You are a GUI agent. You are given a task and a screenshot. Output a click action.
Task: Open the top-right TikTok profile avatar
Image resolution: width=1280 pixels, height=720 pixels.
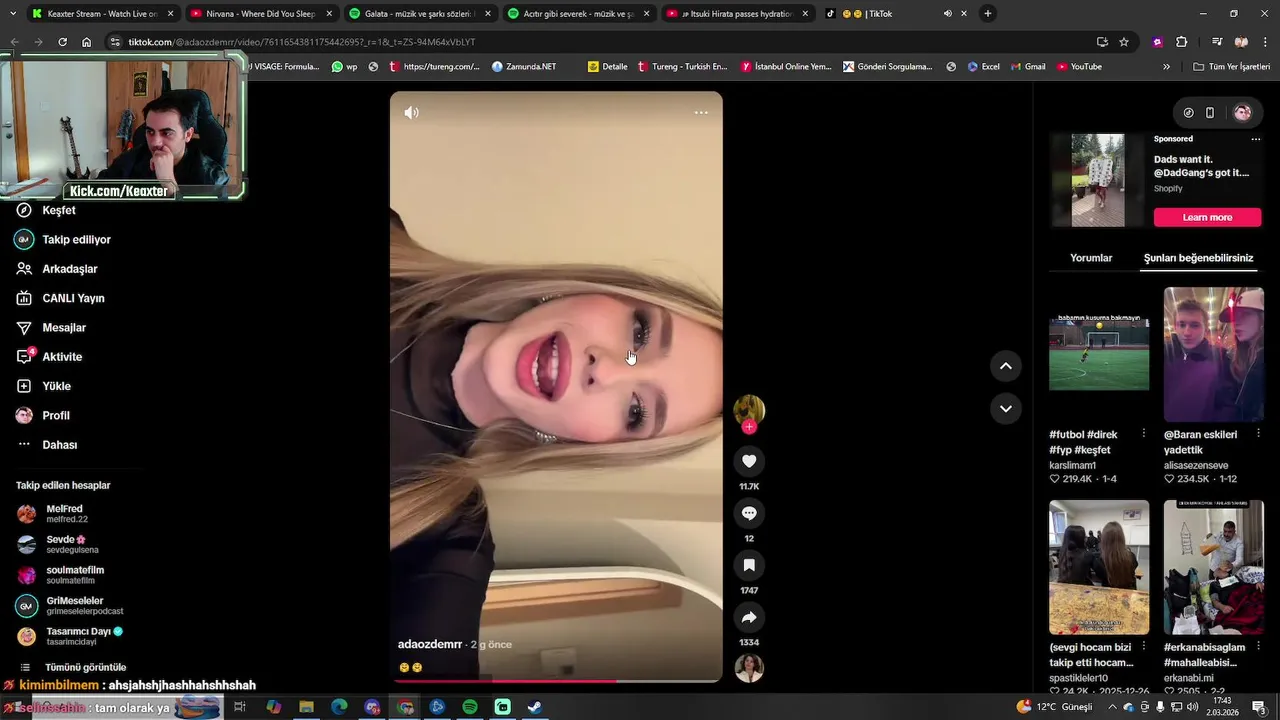(x=1243, y=113)
